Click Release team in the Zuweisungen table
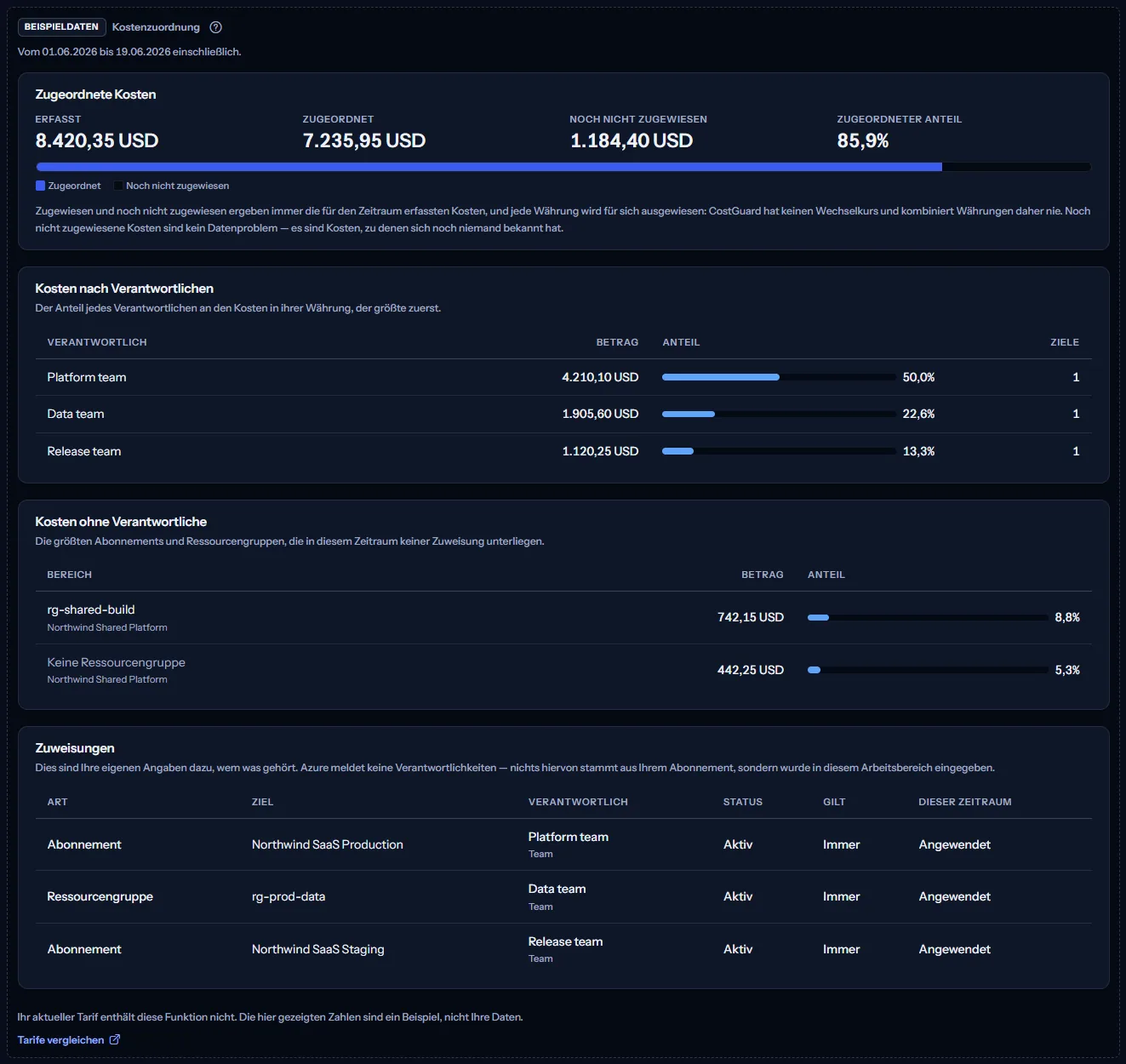Image resolution: width=1126 pixels, height=1064 pixels. (x=566, y=941)
